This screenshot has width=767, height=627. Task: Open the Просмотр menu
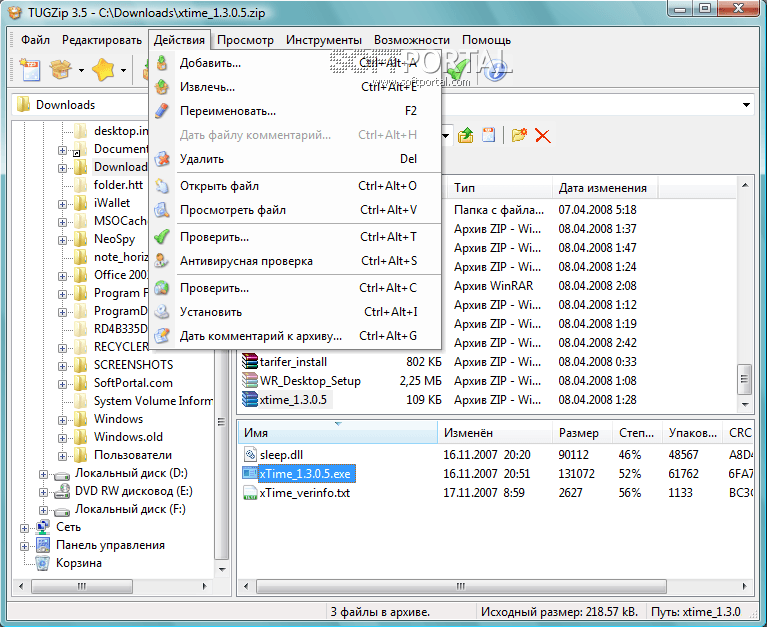[245, 40]
